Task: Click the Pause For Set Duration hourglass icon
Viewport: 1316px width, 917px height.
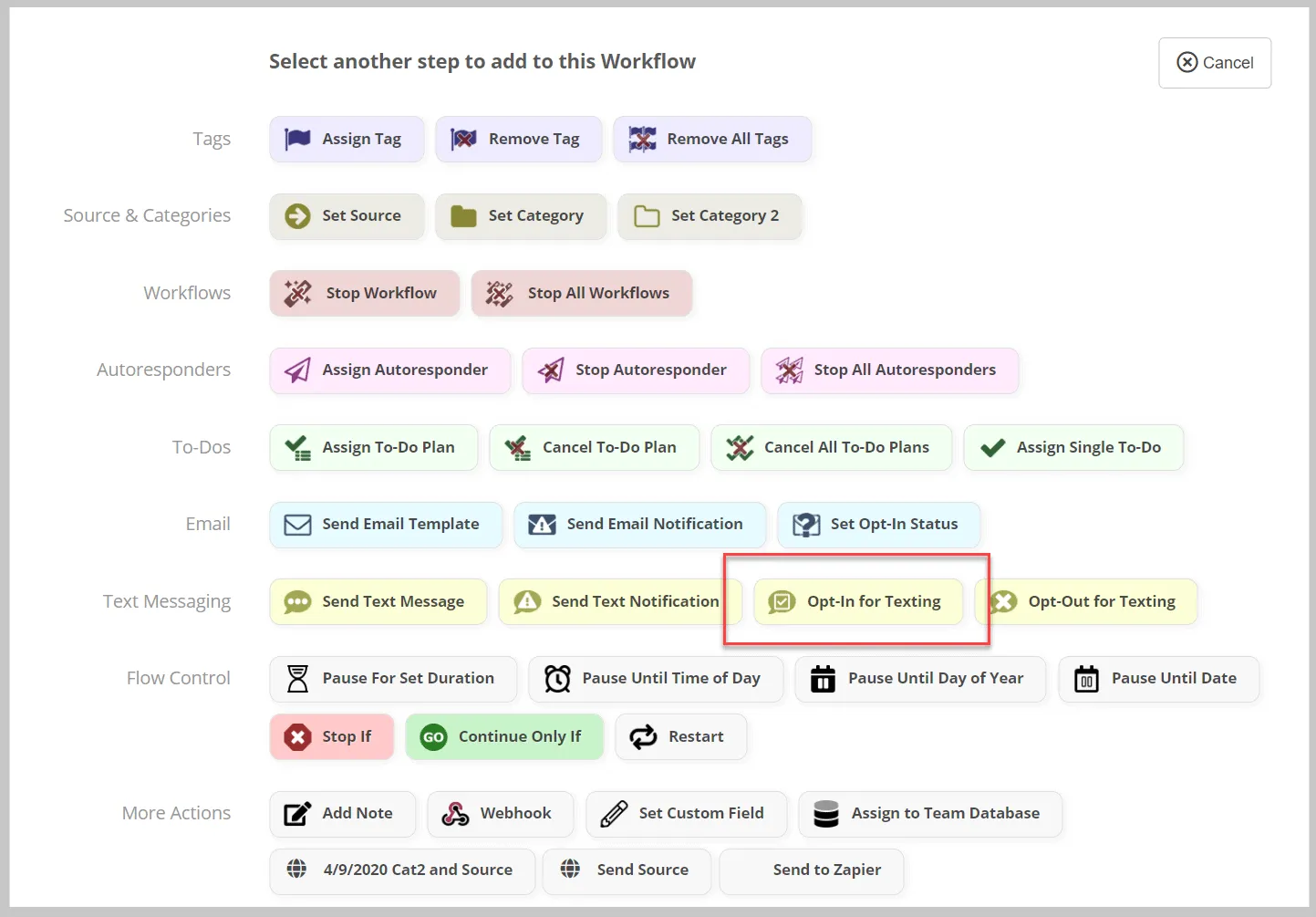Action: [x=297, y=679]
